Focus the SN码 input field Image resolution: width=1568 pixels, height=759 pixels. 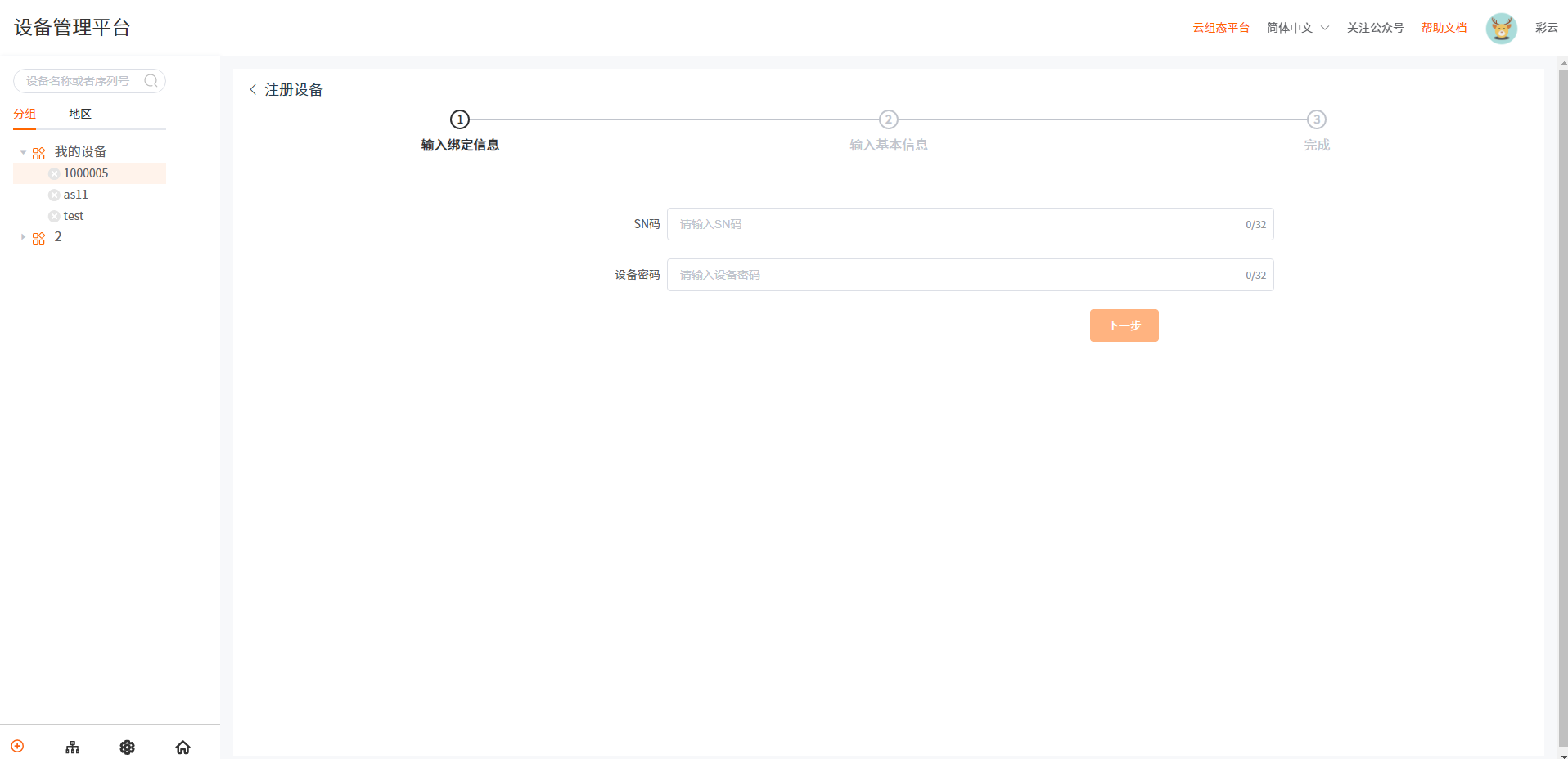tap(970, 224)
